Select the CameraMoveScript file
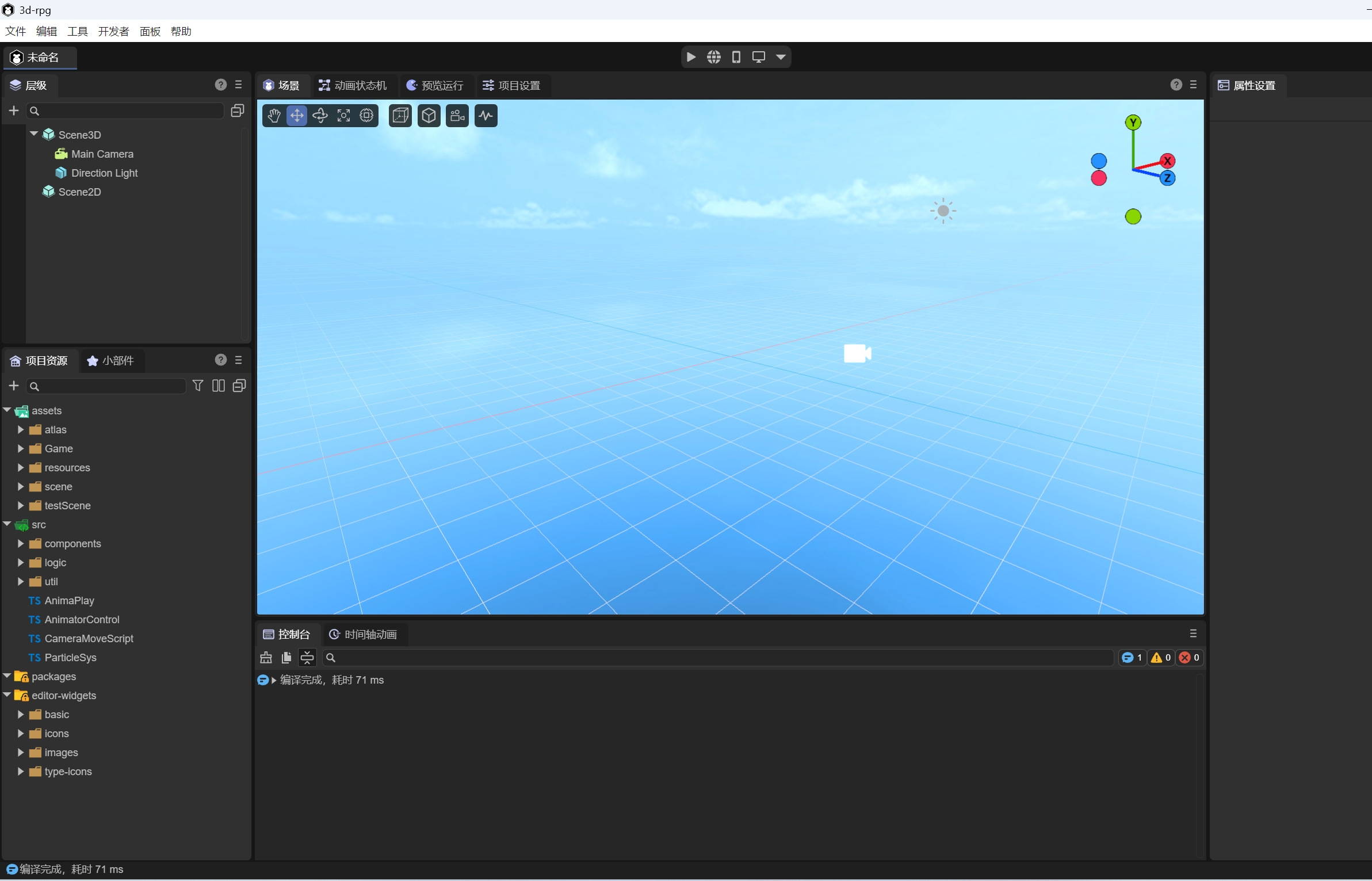The width and height of the screenshot is (1372, 881). (89, 638)
